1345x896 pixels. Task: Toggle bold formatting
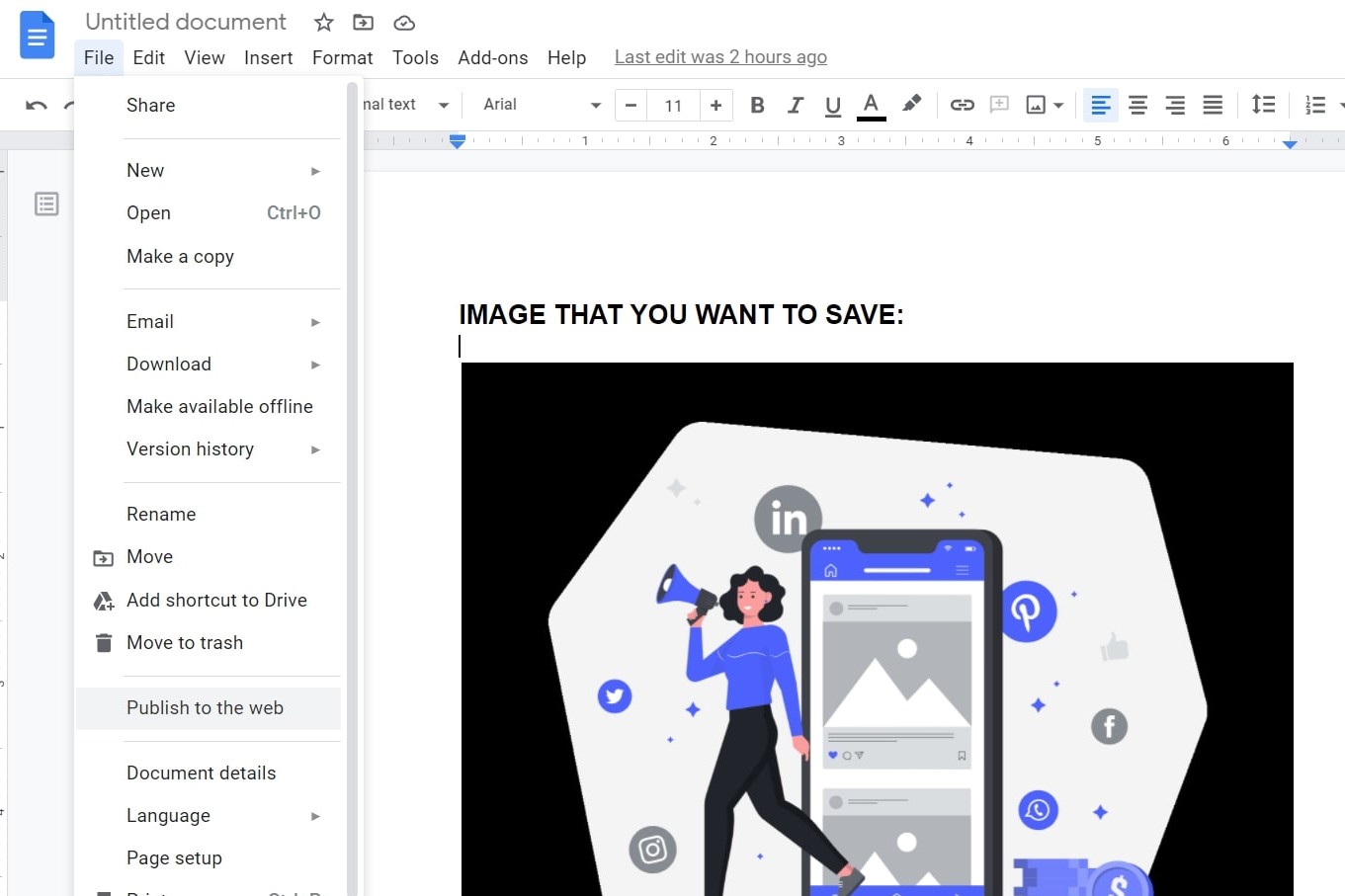click(757, 105)
